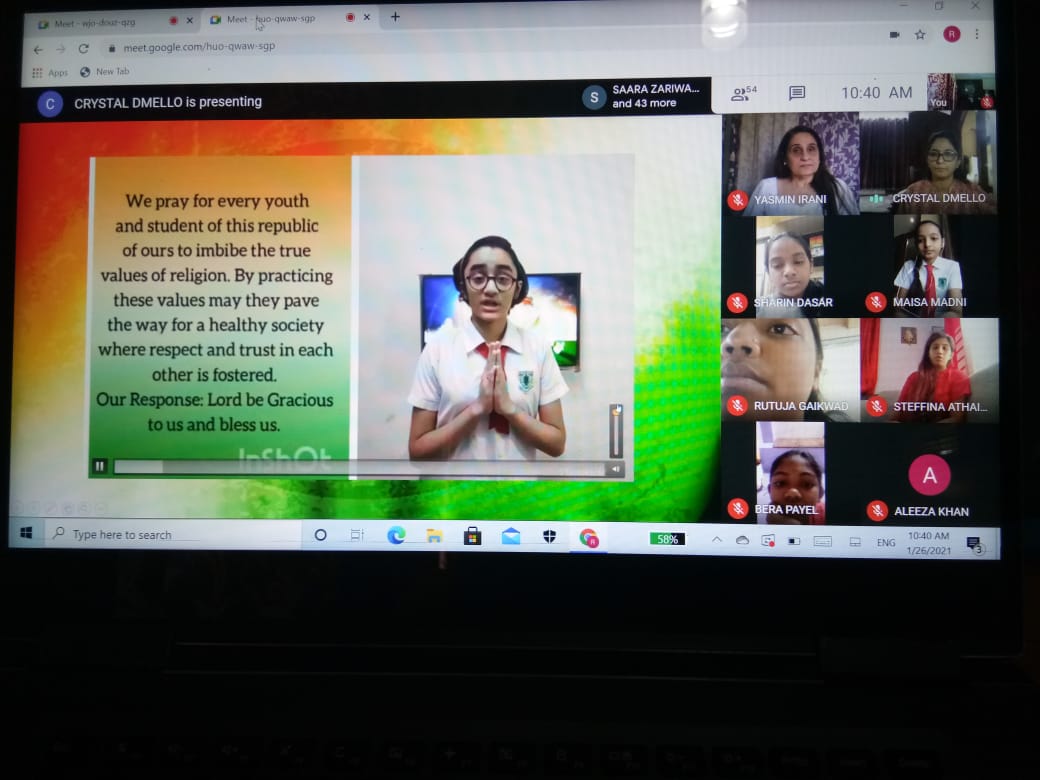Click Type here to search box
Screen dimensions: 1040x780
[174, 535]
